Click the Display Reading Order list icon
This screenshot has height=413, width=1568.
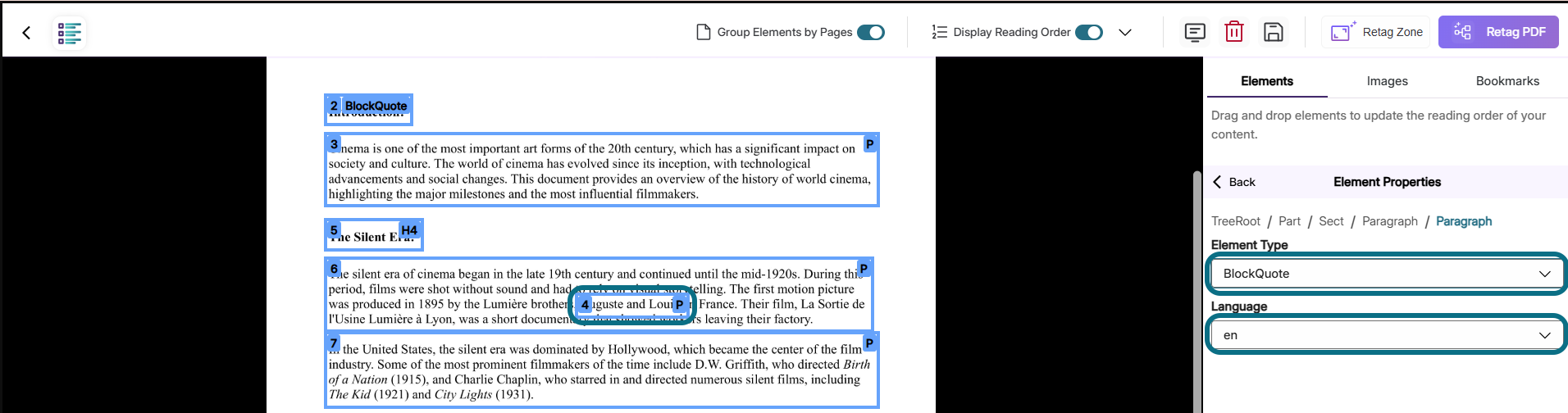click(x=940, y=32)
